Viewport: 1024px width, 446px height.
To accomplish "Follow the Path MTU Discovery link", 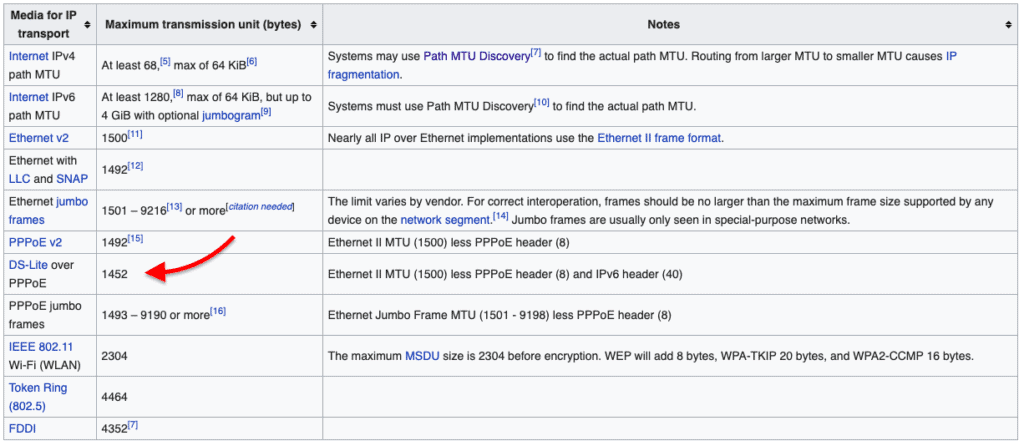I will coord(476,56).
